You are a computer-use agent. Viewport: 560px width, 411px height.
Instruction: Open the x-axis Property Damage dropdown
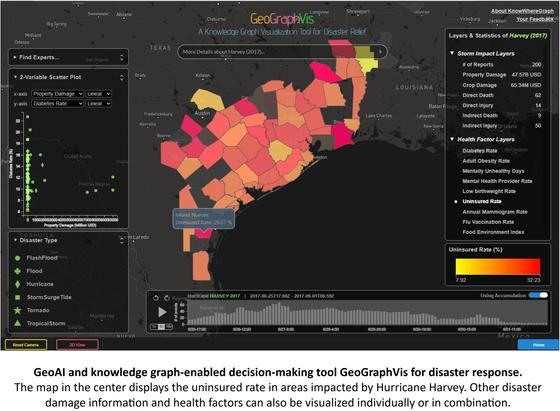tap(58, 94)
